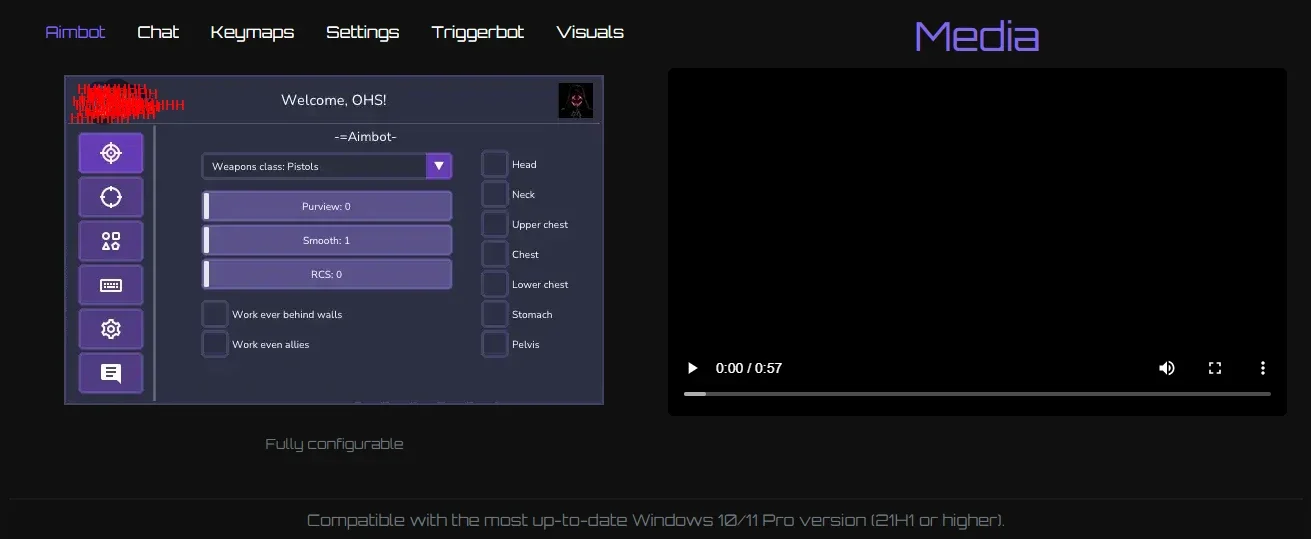
Task: Play the media video
Action: (692, 368)
